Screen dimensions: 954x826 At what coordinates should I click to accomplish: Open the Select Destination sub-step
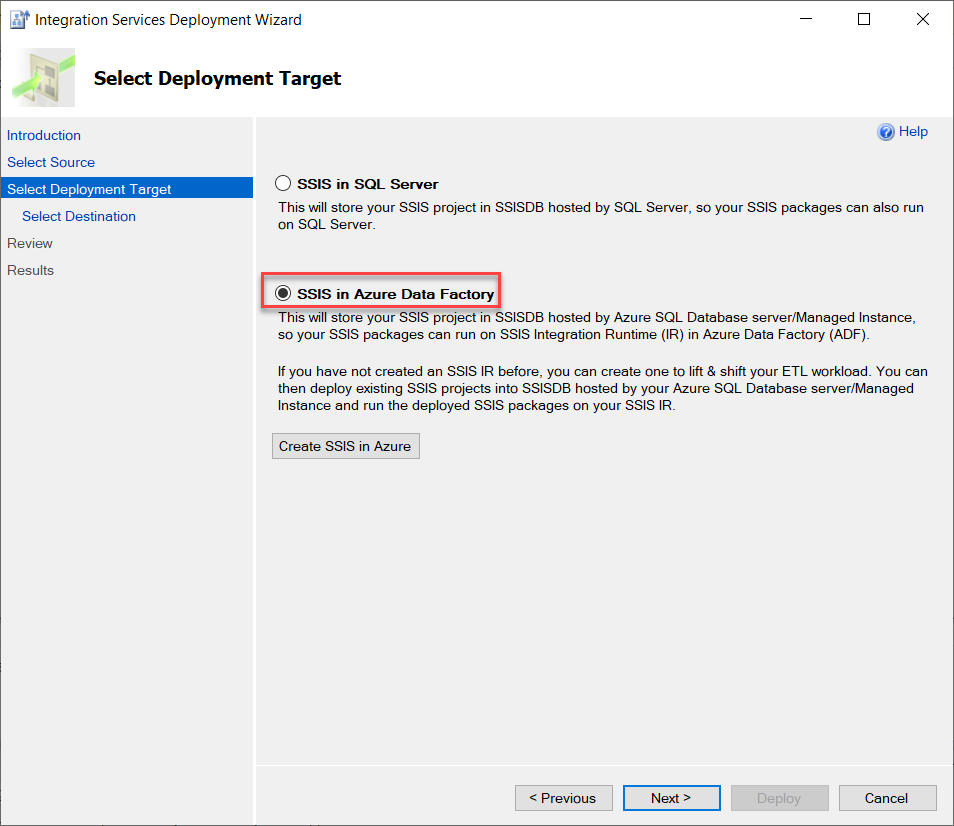coord(78,216)
